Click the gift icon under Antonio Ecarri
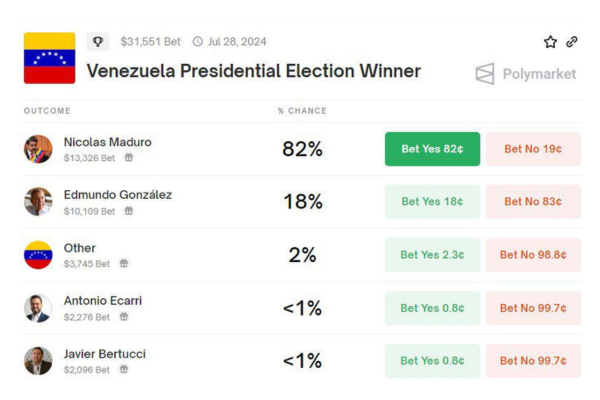 (124, 317)
